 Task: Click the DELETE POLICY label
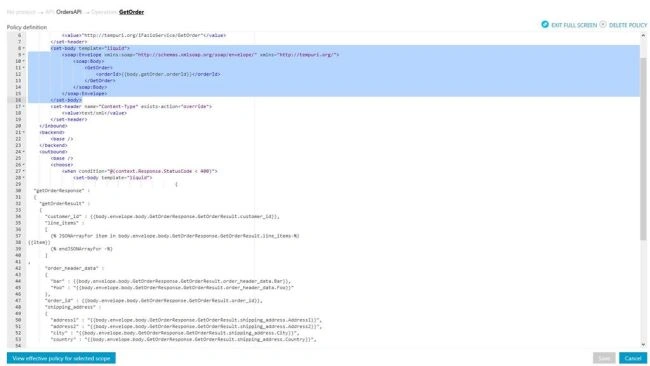(x=628, y=25)
